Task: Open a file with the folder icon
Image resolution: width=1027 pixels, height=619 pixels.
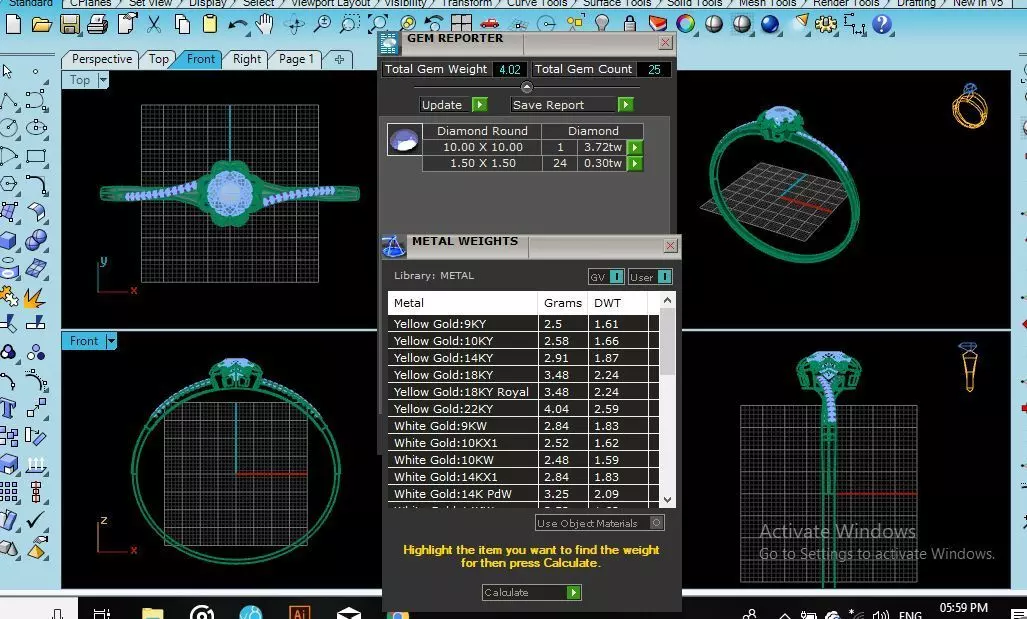Action: 41,25
